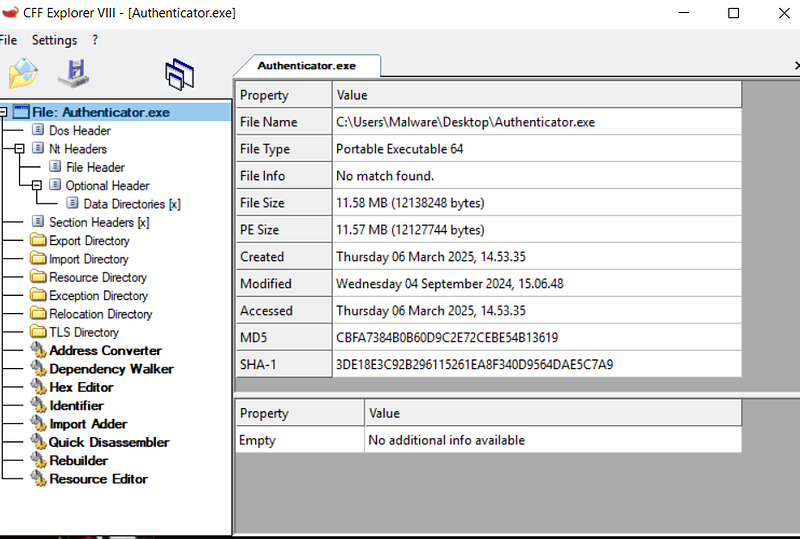This screenshot has width=800, height=539.
Task: Click the Exception Directory folder icon
Action: [x=38, y=295]
